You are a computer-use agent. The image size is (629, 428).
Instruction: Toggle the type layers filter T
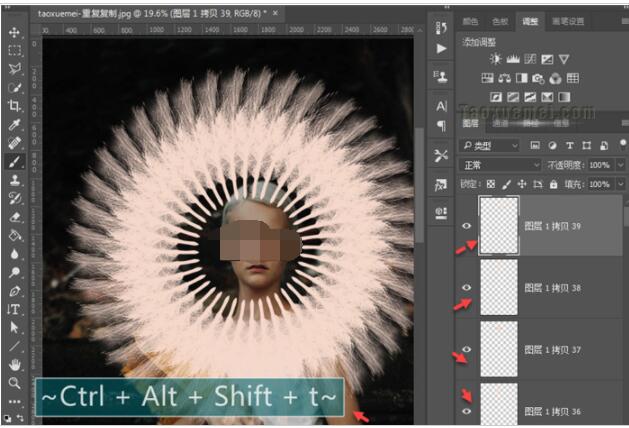pos(570,146)
